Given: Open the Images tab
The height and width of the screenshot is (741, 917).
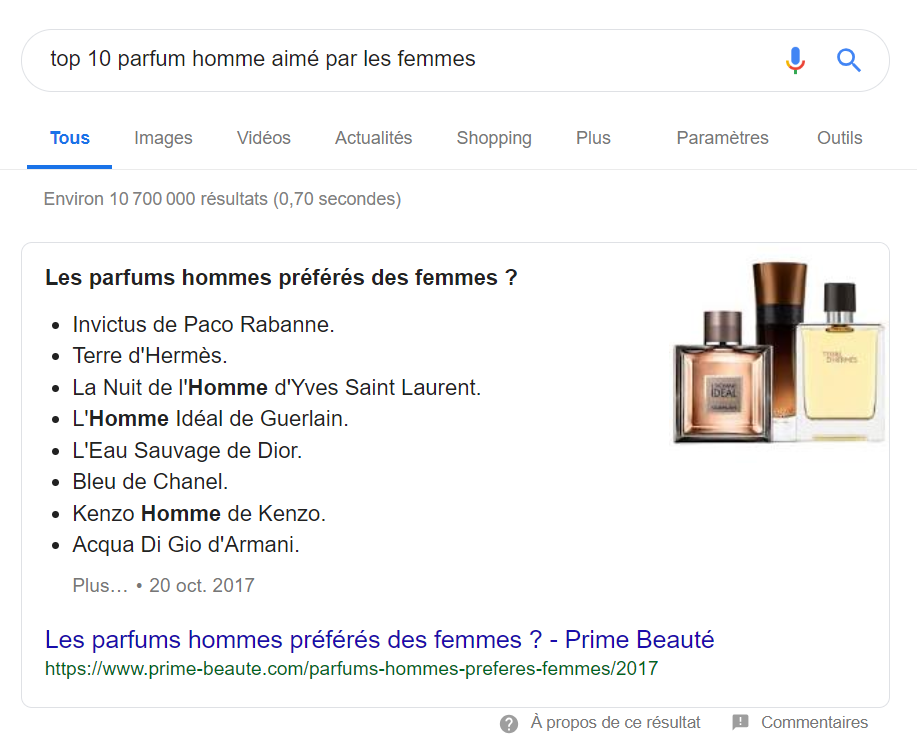Looking at the screenshot, I should click(x=163, y=138).
